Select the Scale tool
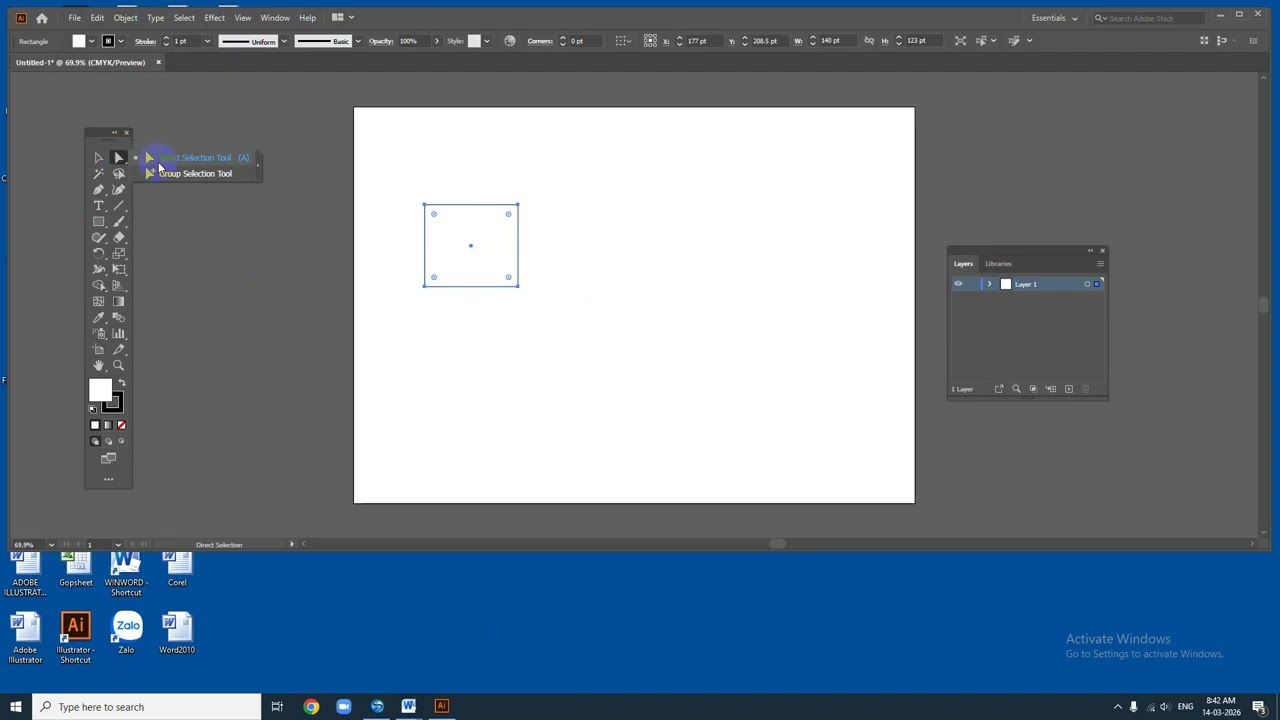1280x720 pixels. (118, 254)
